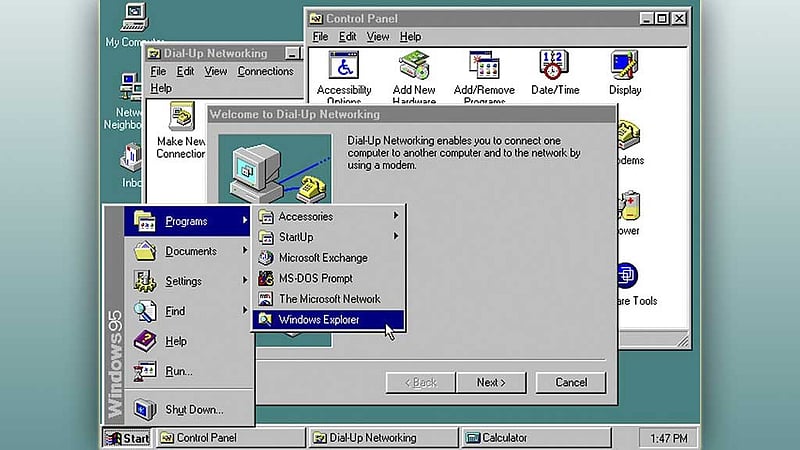
Task: Click the Documents folder icon in Start menu
Action: click(x=145, y=251)
